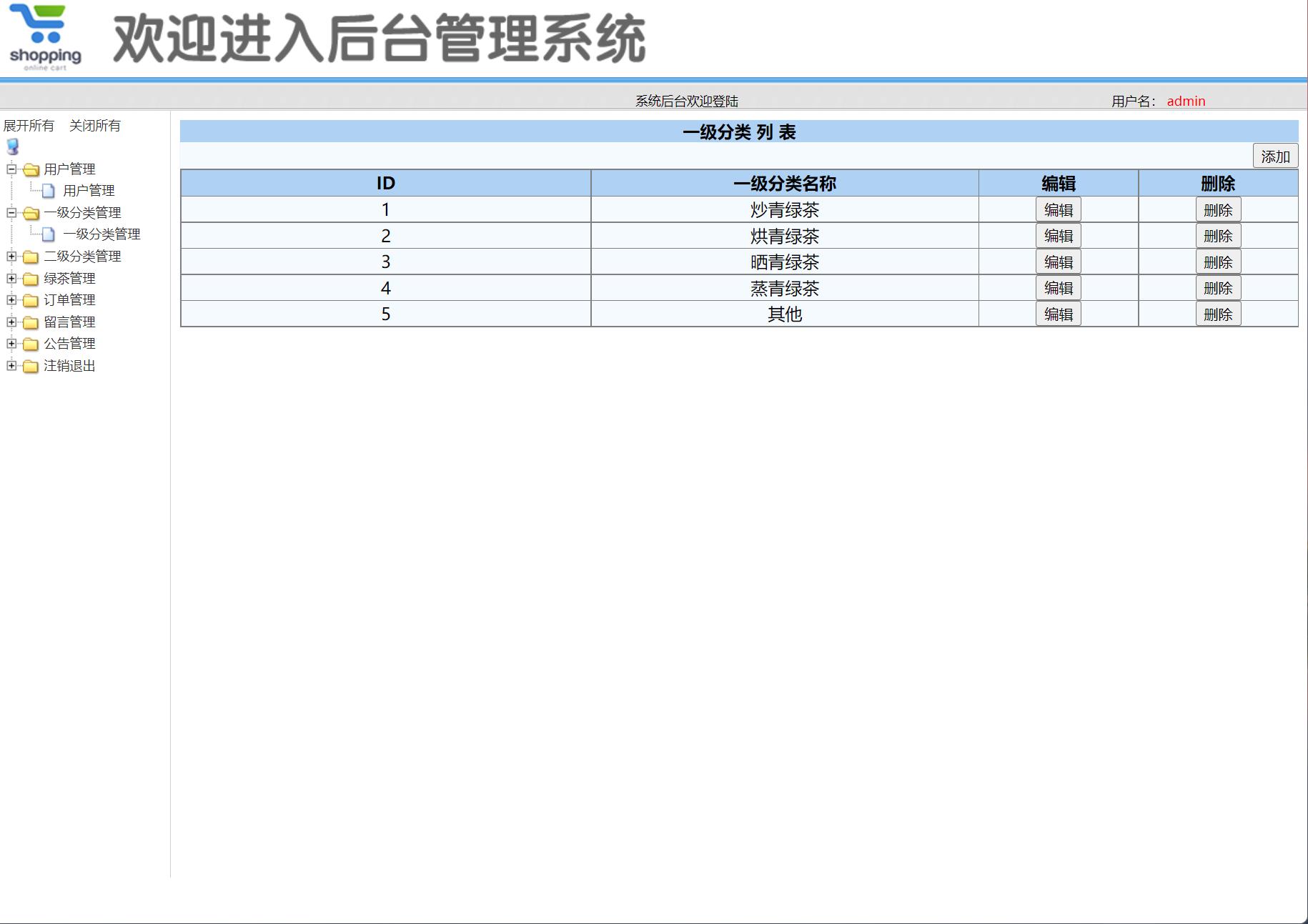Screen dimensions: 1308x924
Task: Expand the 公告管理 tree node
Action: click(10, 344)
